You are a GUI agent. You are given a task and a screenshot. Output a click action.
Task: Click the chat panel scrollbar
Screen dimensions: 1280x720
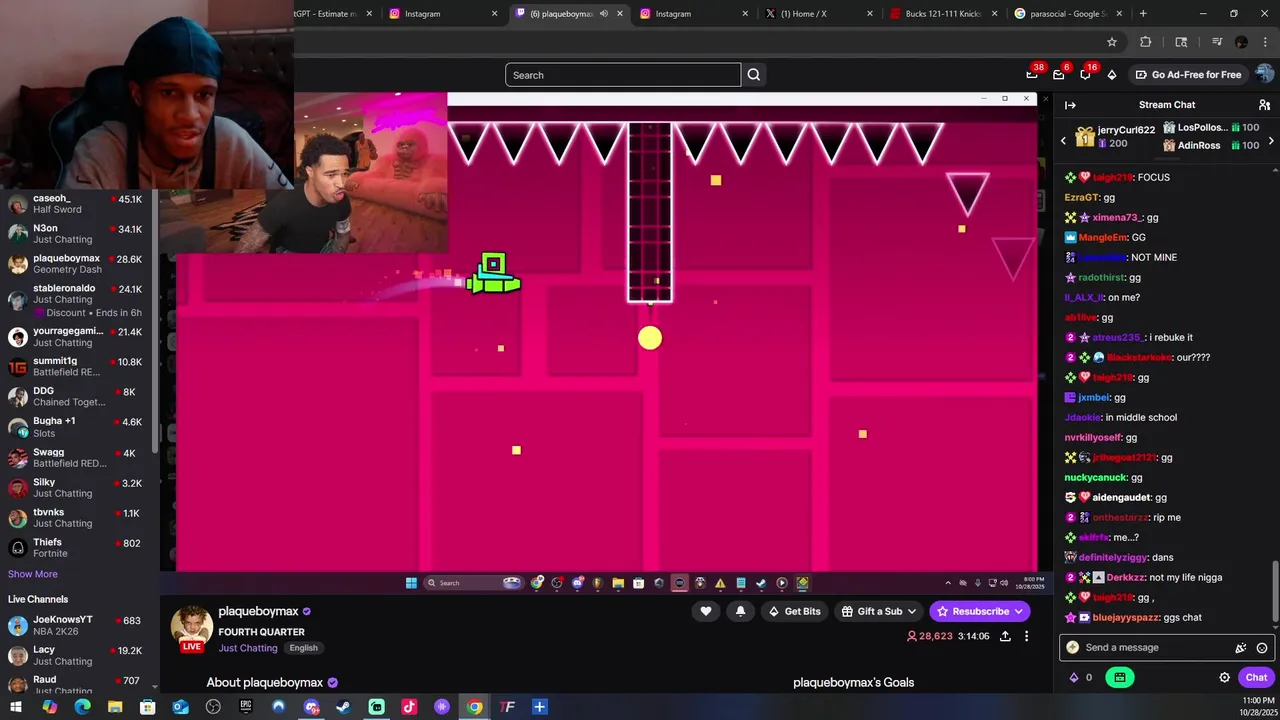[1275, 590]
